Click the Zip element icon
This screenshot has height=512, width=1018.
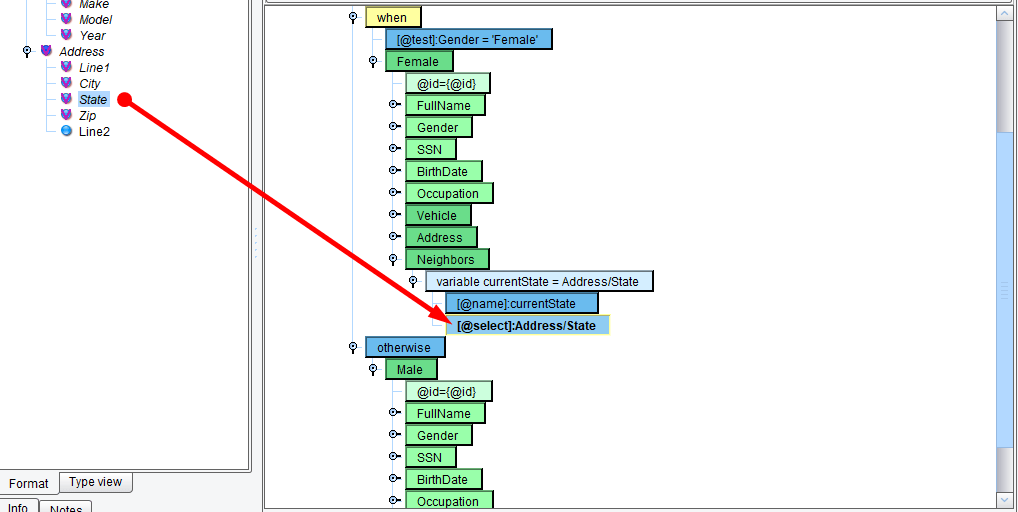pyautogui.click(x=66, y=114)
